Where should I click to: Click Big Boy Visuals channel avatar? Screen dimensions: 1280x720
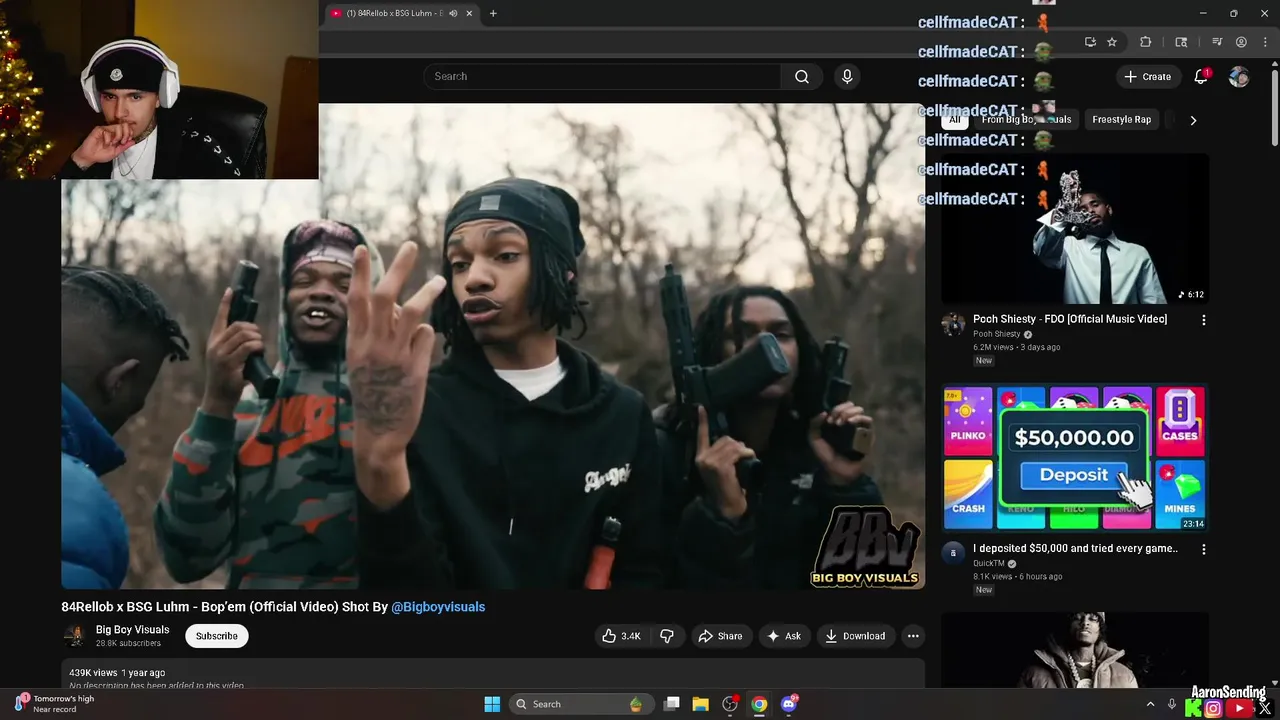pos(74,636)
